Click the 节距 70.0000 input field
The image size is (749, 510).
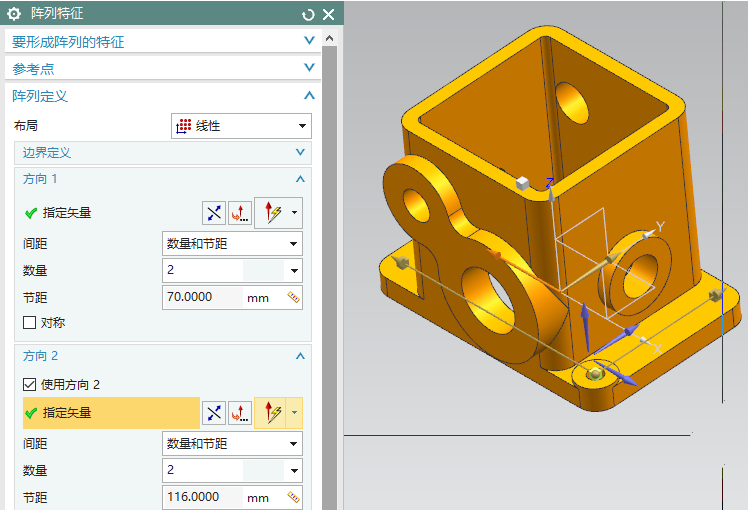203,297
